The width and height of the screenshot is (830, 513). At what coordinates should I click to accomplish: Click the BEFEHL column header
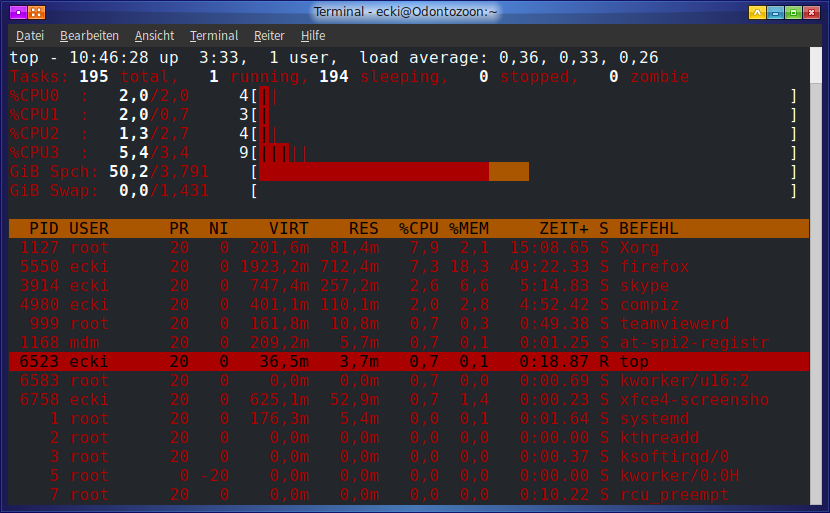coord(648,229)
